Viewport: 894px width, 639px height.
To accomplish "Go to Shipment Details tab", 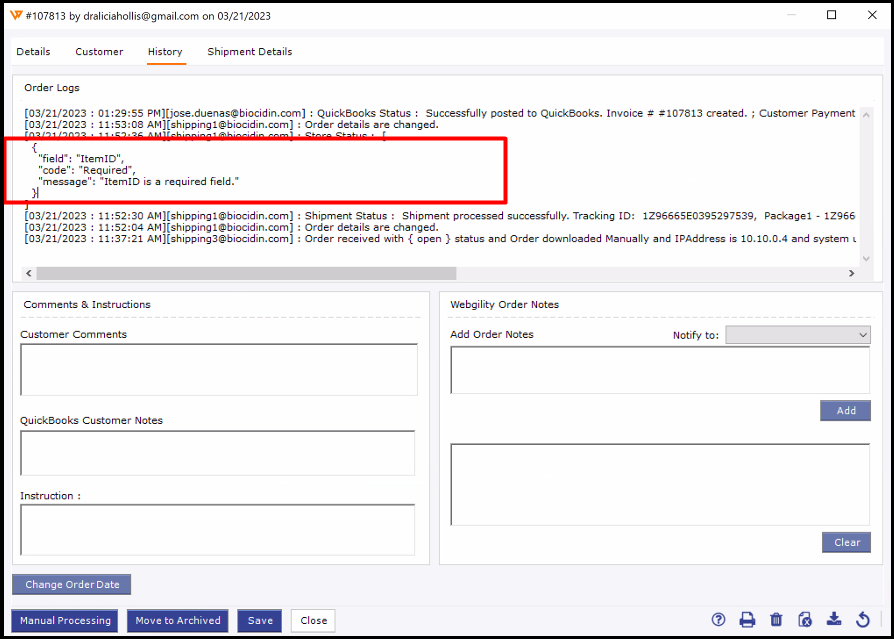I will click(x=249, y=52).
